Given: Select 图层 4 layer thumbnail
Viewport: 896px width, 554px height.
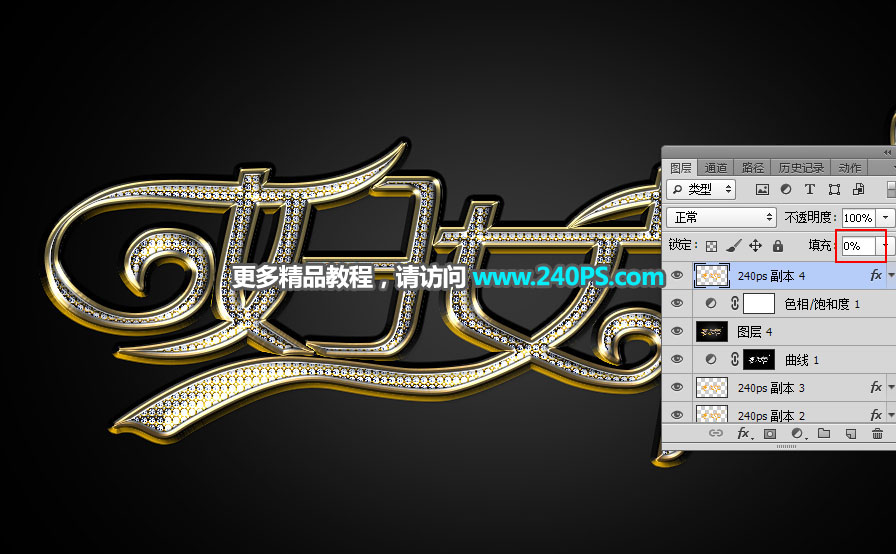Looking at the screenshot, I should click(x=711, y=331).
